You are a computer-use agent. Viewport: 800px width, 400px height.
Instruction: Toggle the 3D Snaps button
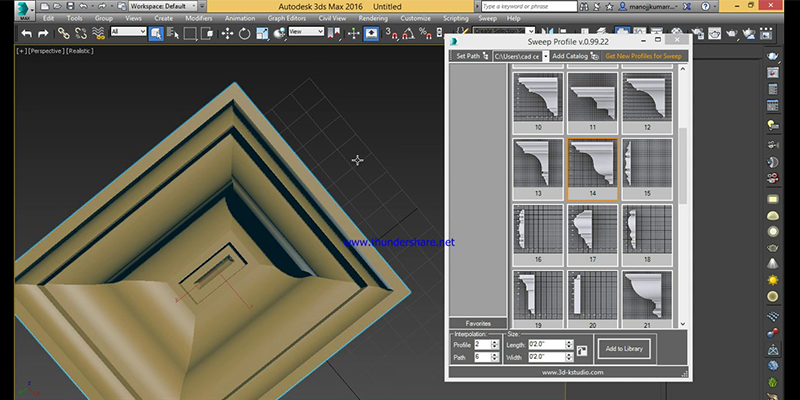[391, 34]
